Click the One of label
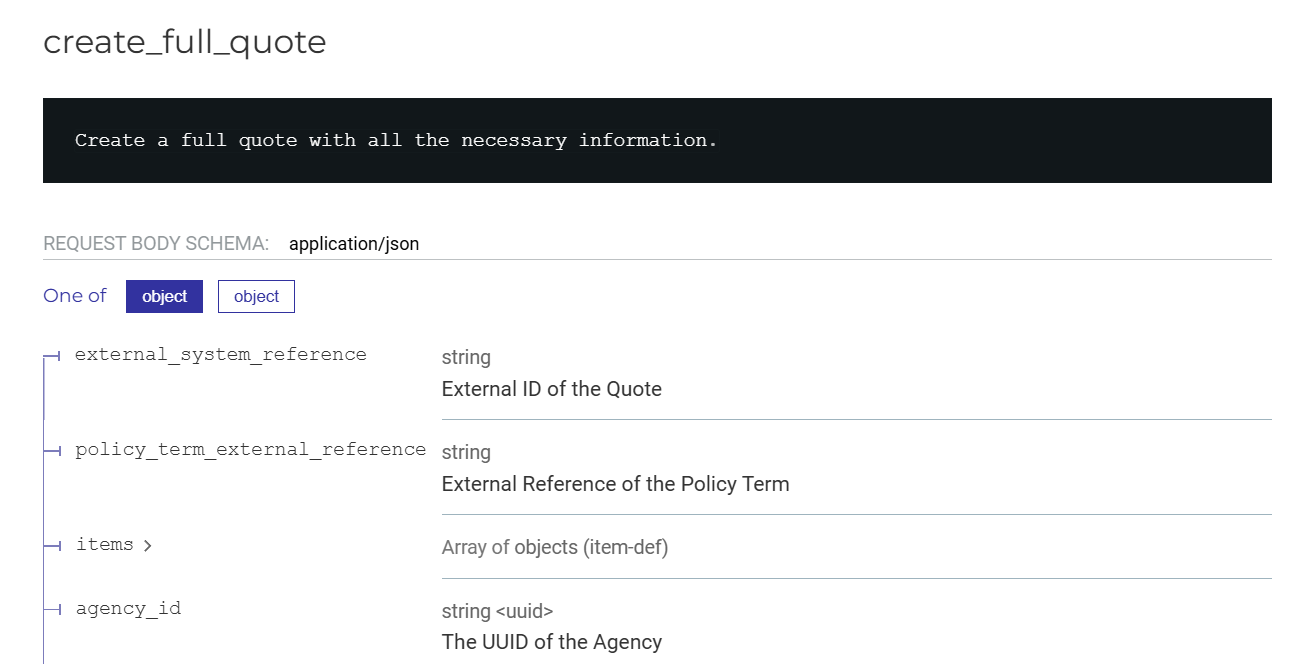 point(74,295)
